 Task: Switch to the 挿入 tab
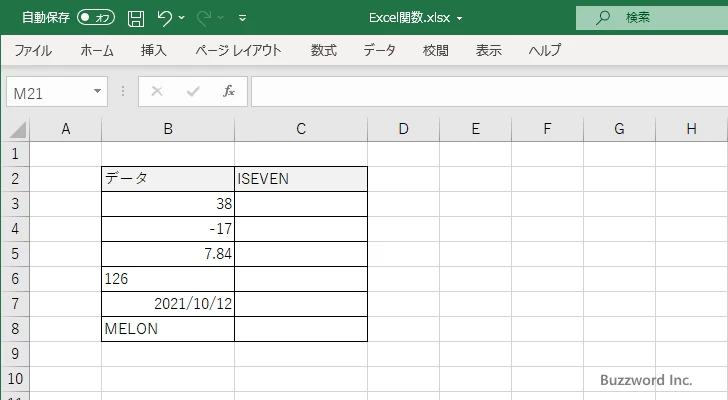154,50
